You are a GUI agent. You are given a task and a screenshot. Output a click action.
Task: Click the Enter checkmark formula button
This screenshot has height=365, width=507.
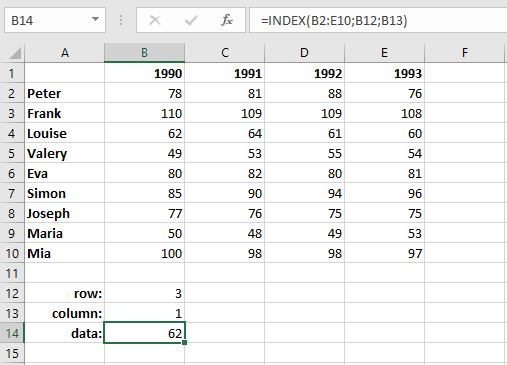tap(191, 21)
